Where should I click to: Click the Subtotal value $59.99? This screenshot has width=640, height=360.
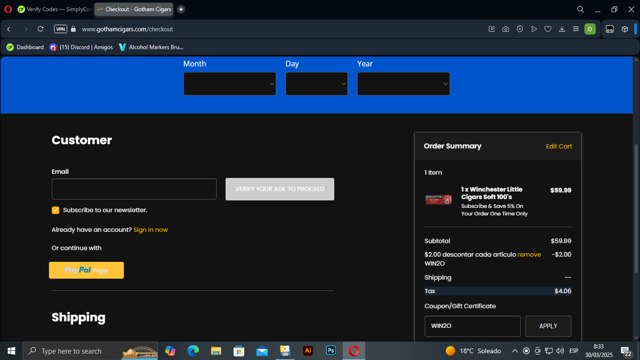[561, 241]
